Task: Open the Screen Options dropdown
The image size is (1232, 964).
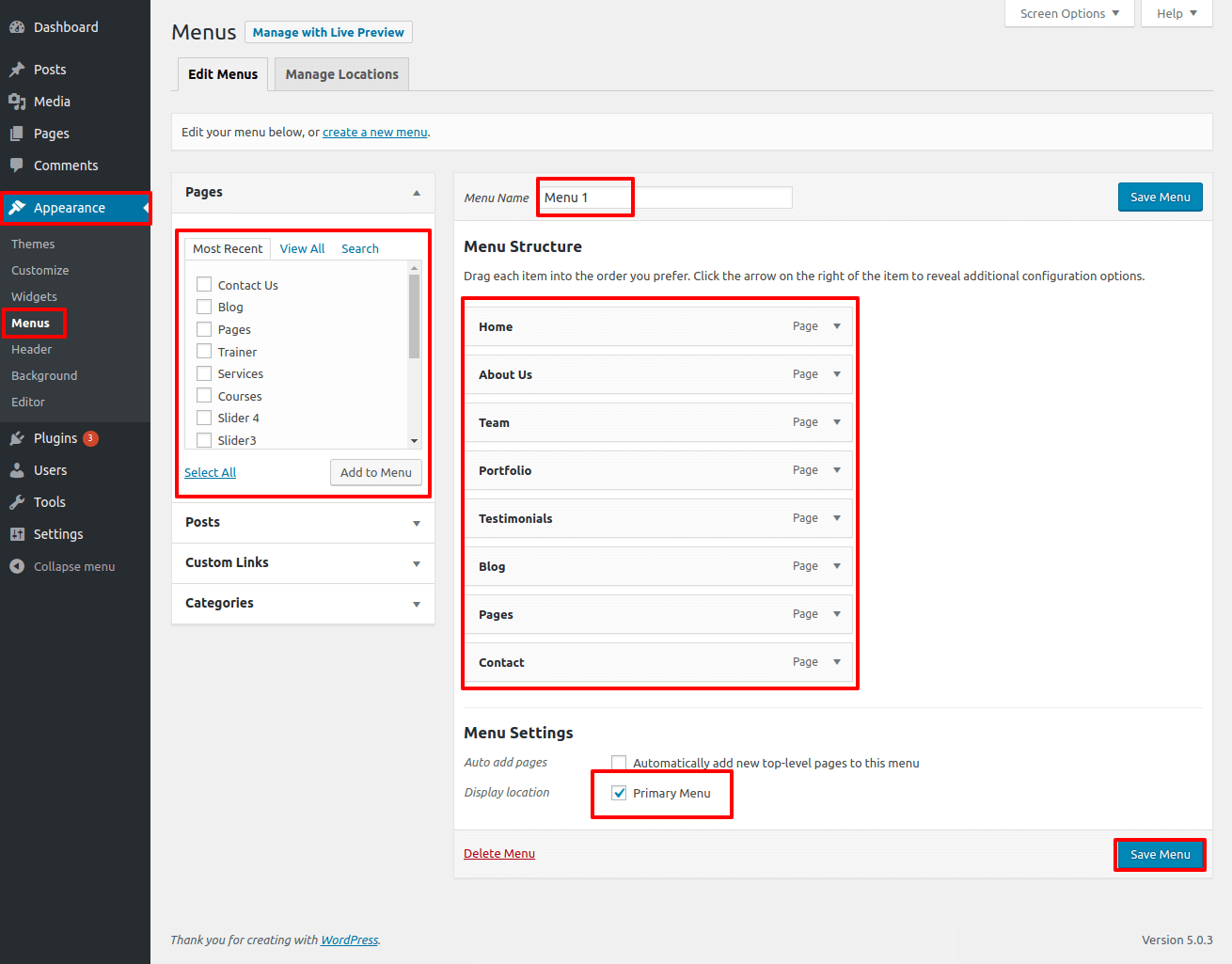Action: tap(1068, 13)
